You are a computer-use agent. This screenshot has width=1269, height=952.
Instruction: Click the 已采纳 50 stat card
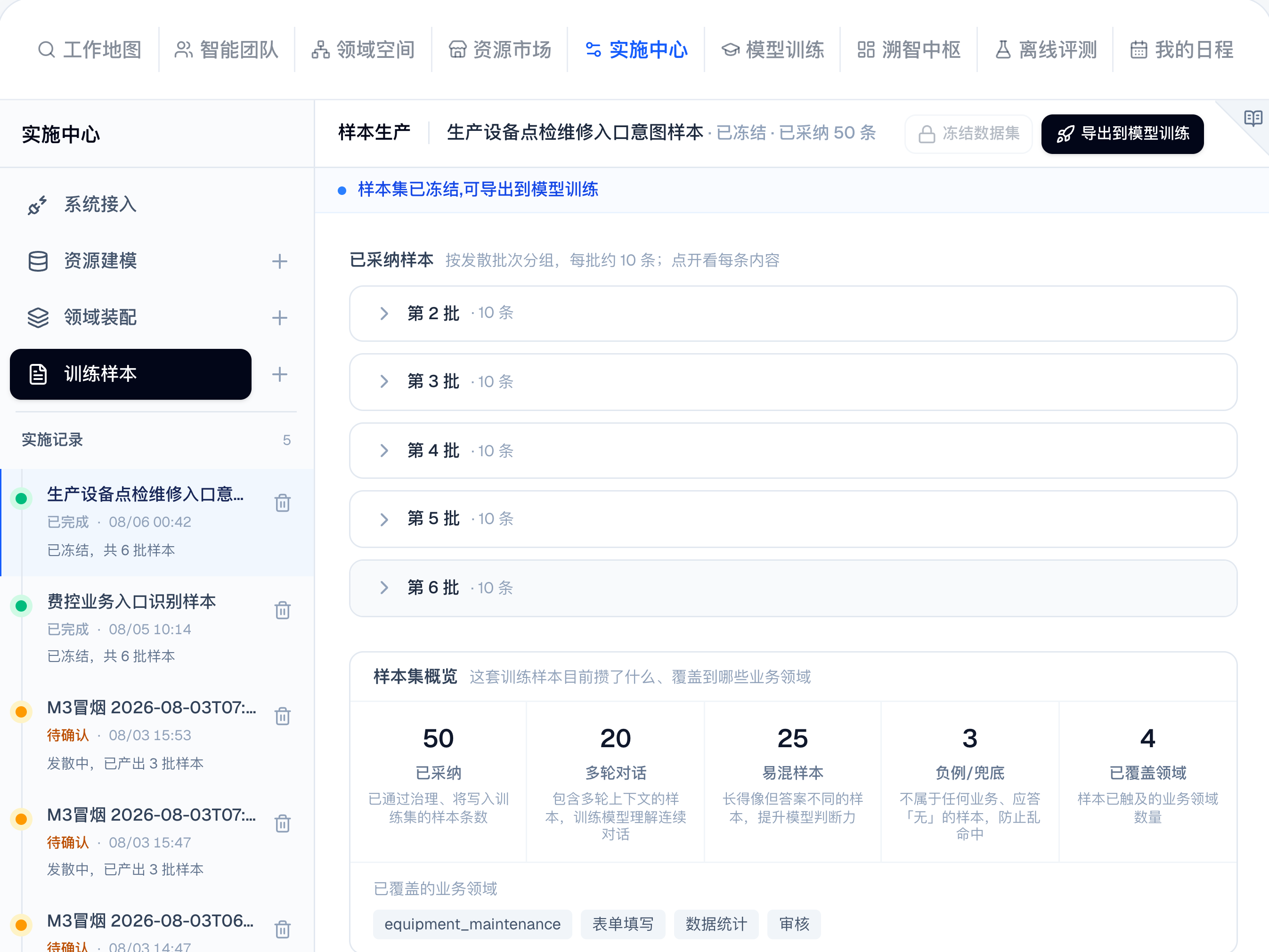[438, 782]
